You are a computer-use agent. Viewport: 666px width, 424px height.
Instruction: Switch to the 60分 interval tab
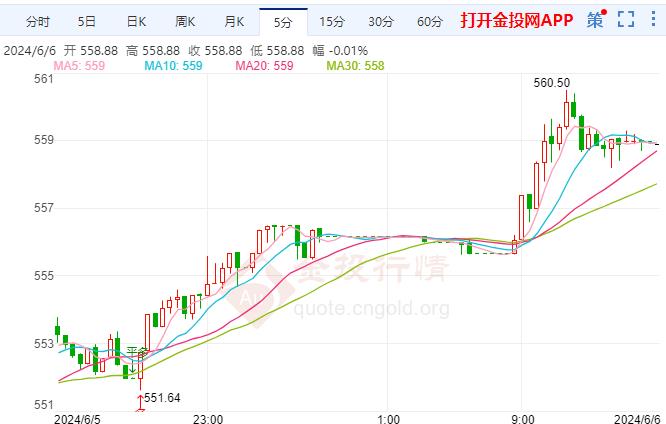click(429, 21)
